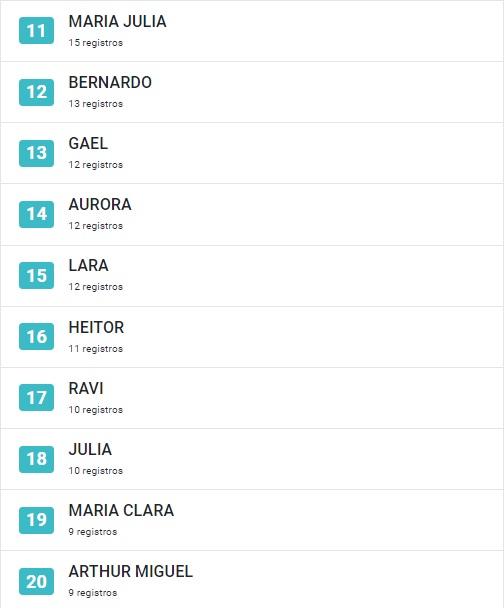Click the rank 16 badge
The height and width of the screenshot is (608, 504).
tap(36, 336)
